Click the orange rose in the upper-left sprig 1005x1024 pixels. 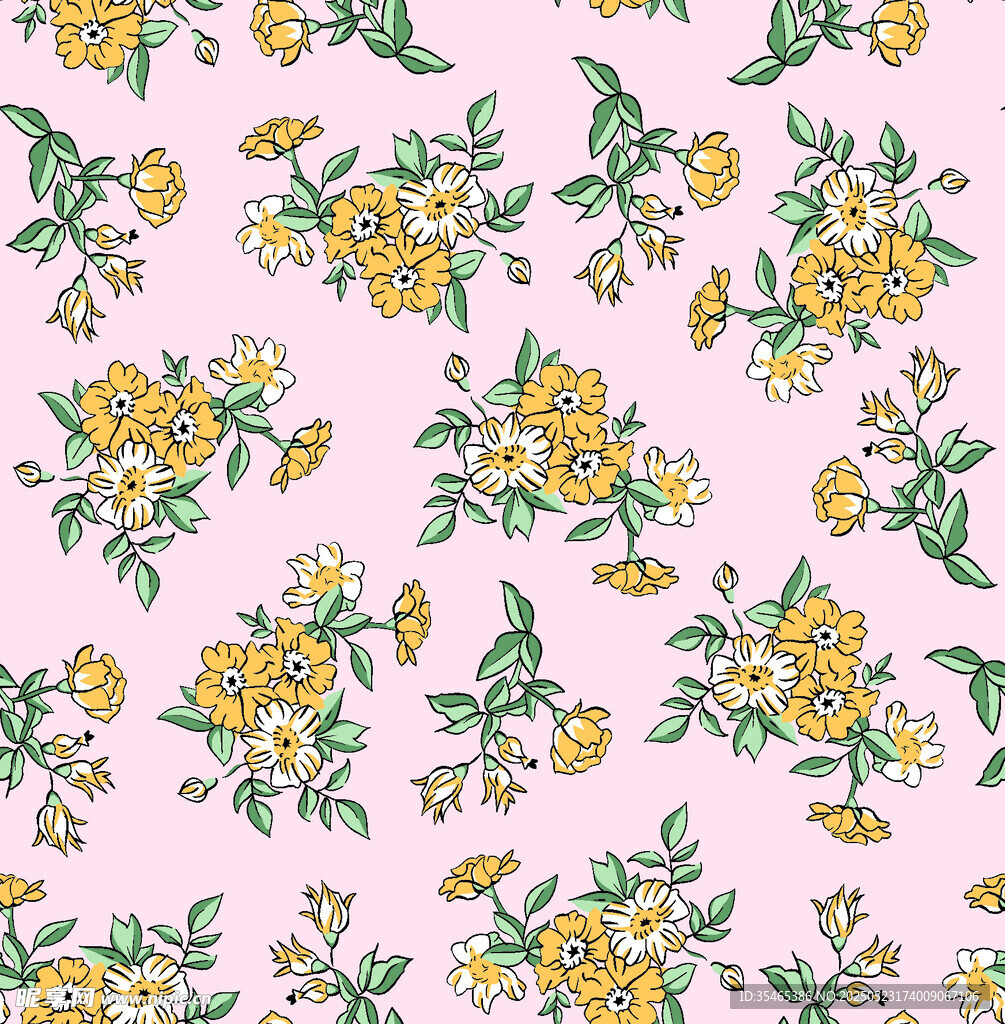tap(157, 186)
